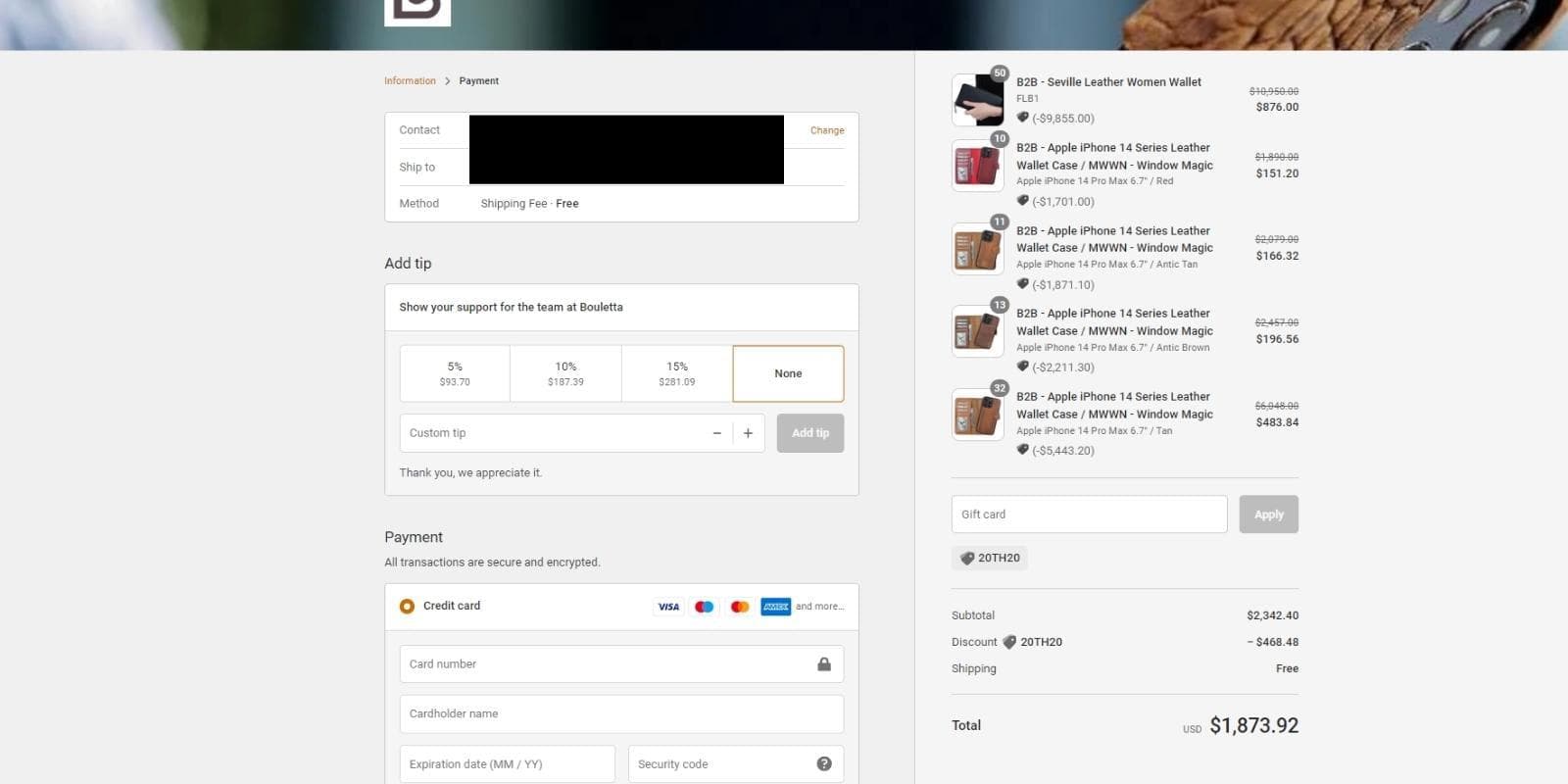Click the Add tip button

[x=810, y=433]
